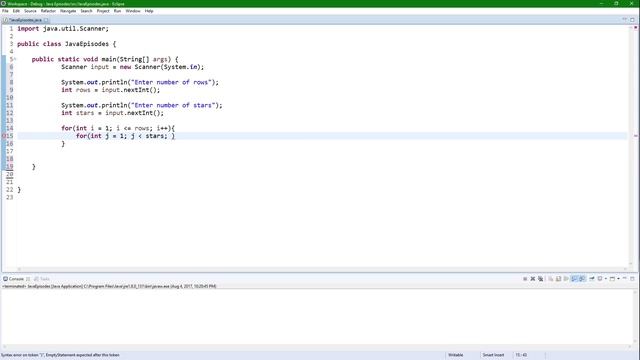Click the editor horizontal scrollbar

[322, 269]
